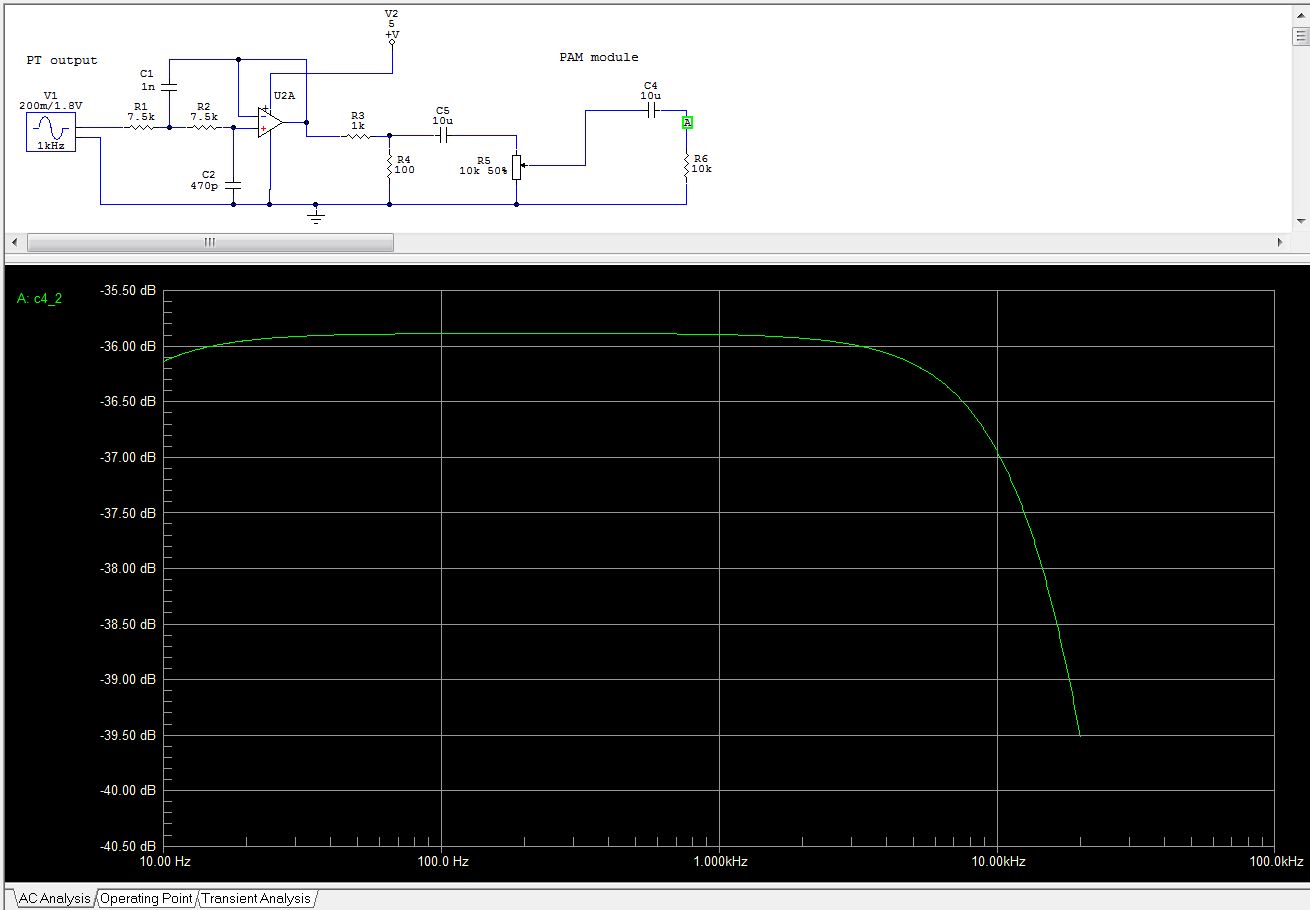The width and height of the screenshot is (1310, 910).
Task: Click the -40.50 dB axis label
Action: coord(129,846)
